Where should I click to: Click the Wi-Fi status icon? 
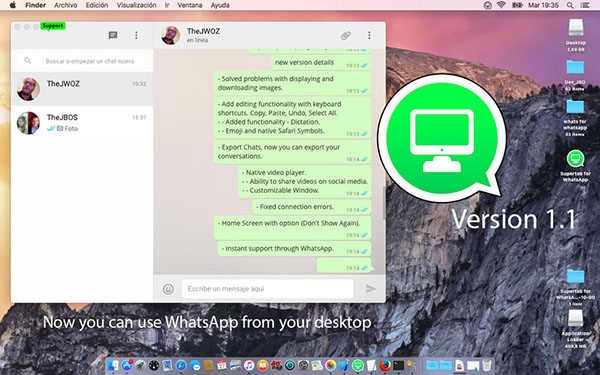501,5
